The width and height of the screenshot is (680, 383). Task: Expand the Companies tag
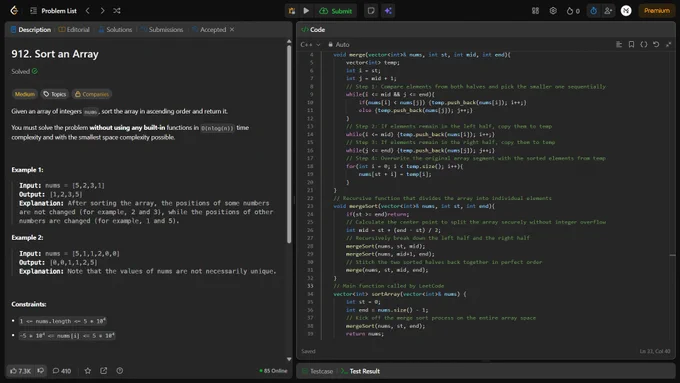92,94
